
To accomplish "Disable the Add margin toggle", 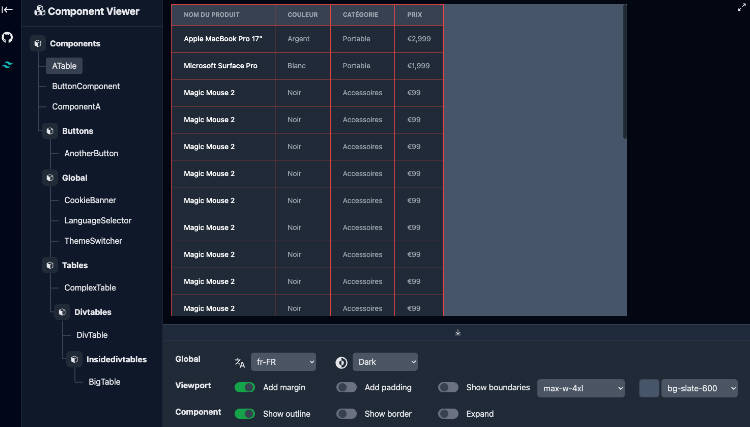I will coord(244,387).
